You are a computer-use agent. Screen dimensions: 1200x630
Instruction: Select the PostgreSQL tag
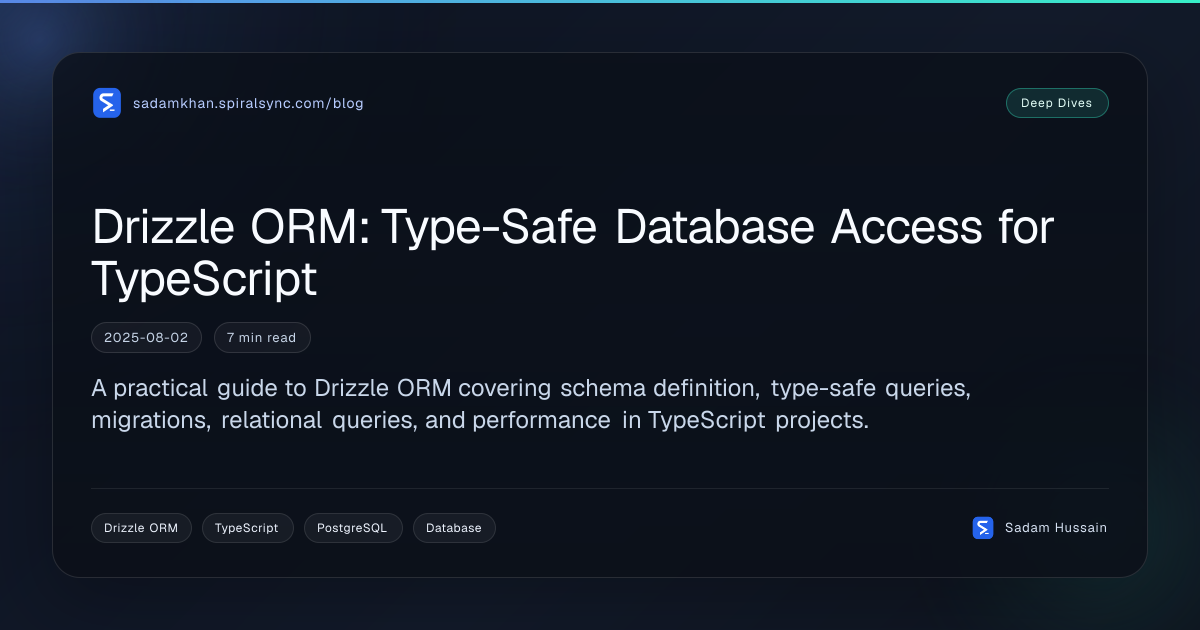352,528
